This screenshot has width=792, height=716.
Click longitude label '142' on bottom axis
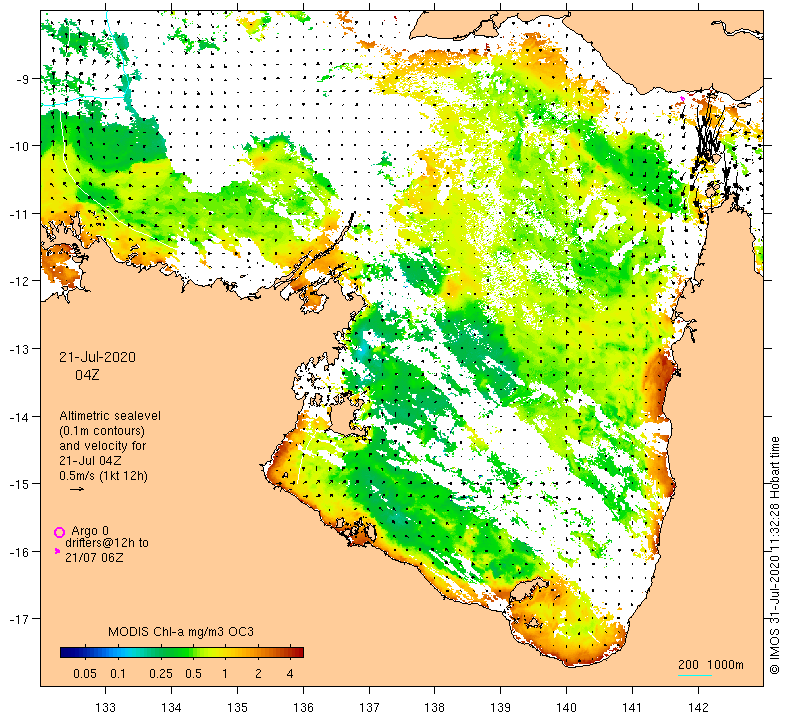(699, 707)
